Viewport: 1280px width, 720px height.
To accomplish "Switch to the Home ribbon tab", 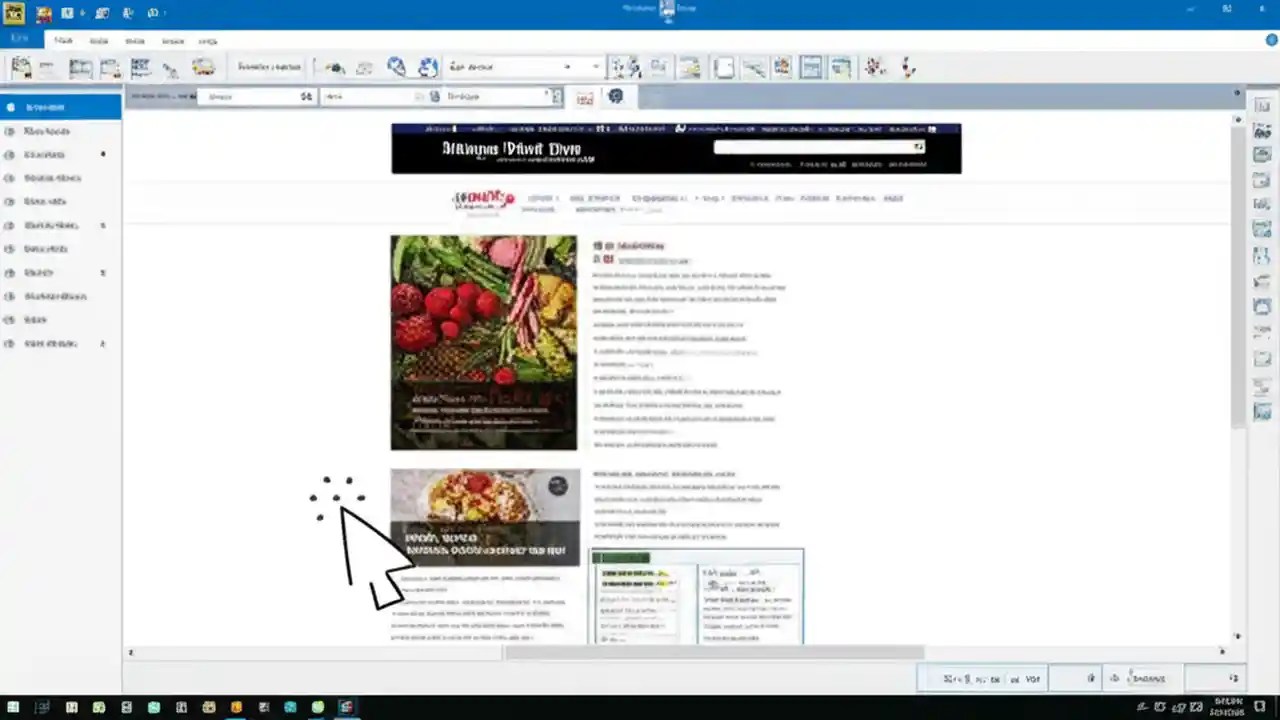I will (x=63, y=41).
